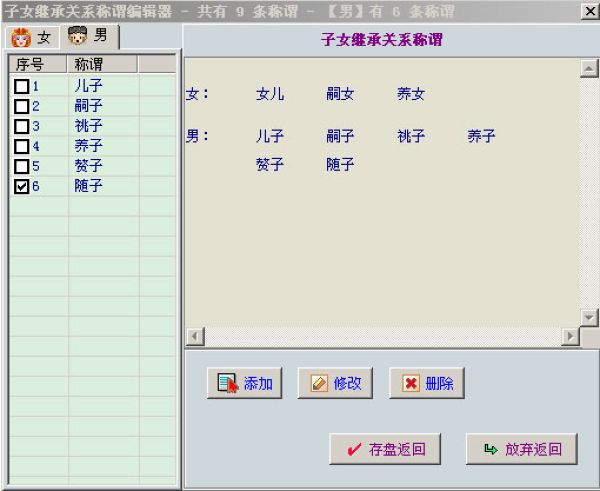600x491 pixels.
Task: Click the 称谓 column header
Action: tap(102, 64)
